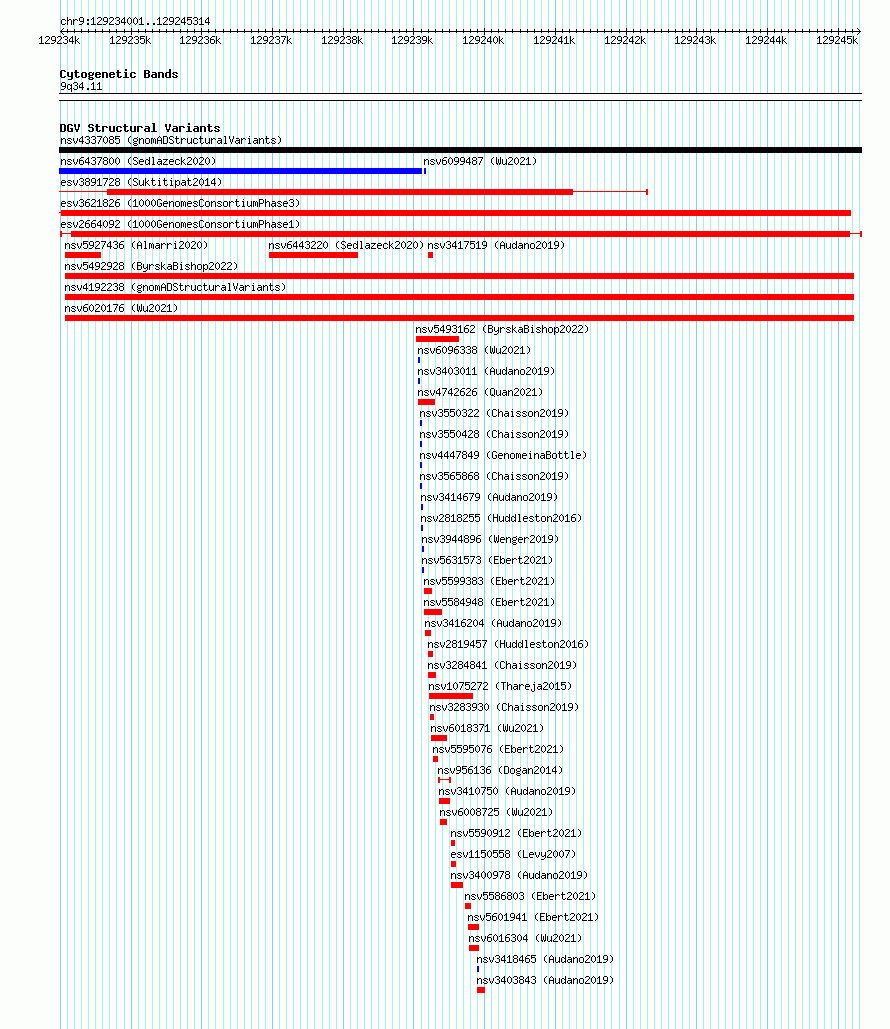
Task: Click nsv4742626 (Quan2021) label
Action: coord(480,392)
